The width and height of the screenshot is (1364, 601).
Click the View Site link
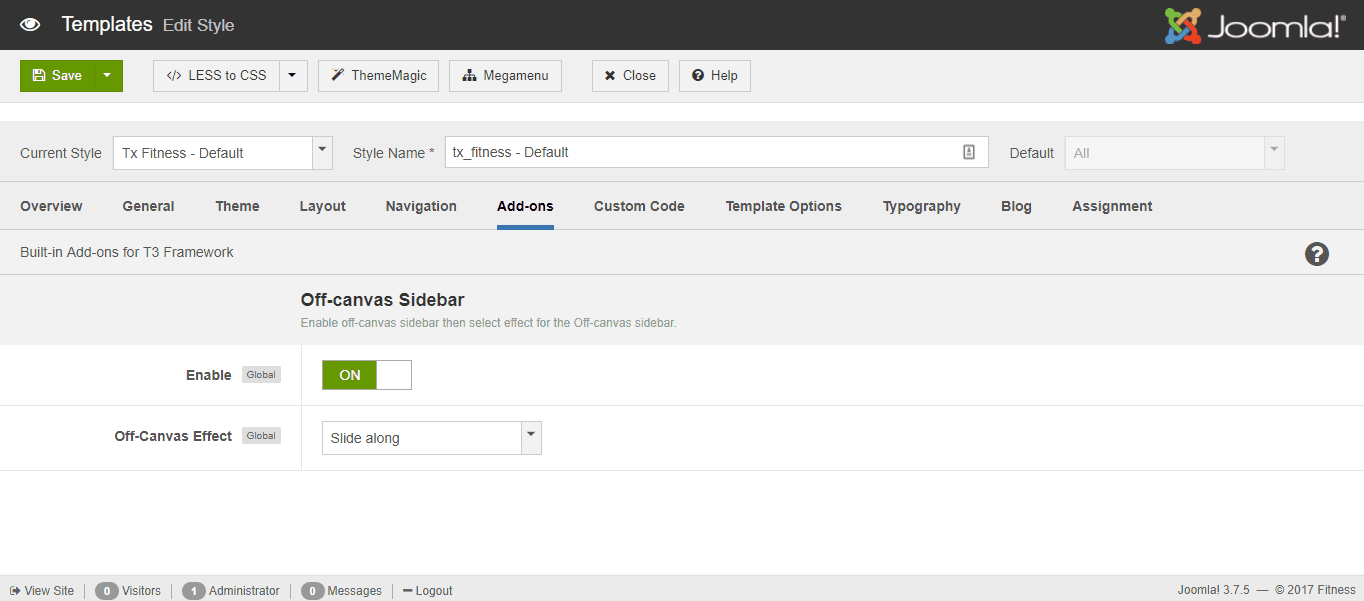(x=42, y=591)
